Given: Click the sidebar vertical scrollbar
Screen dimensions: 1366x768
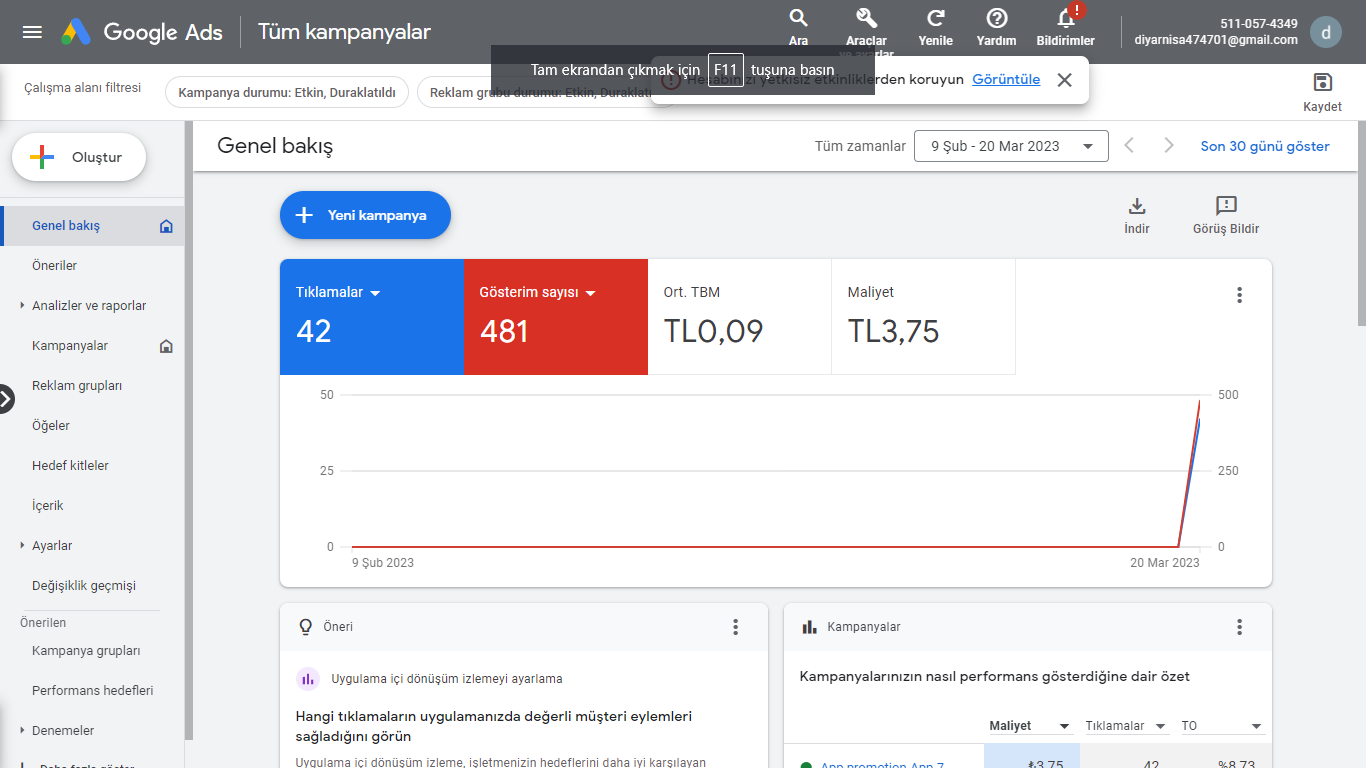Looking at the screenshot, I should [x=187, y=430].
